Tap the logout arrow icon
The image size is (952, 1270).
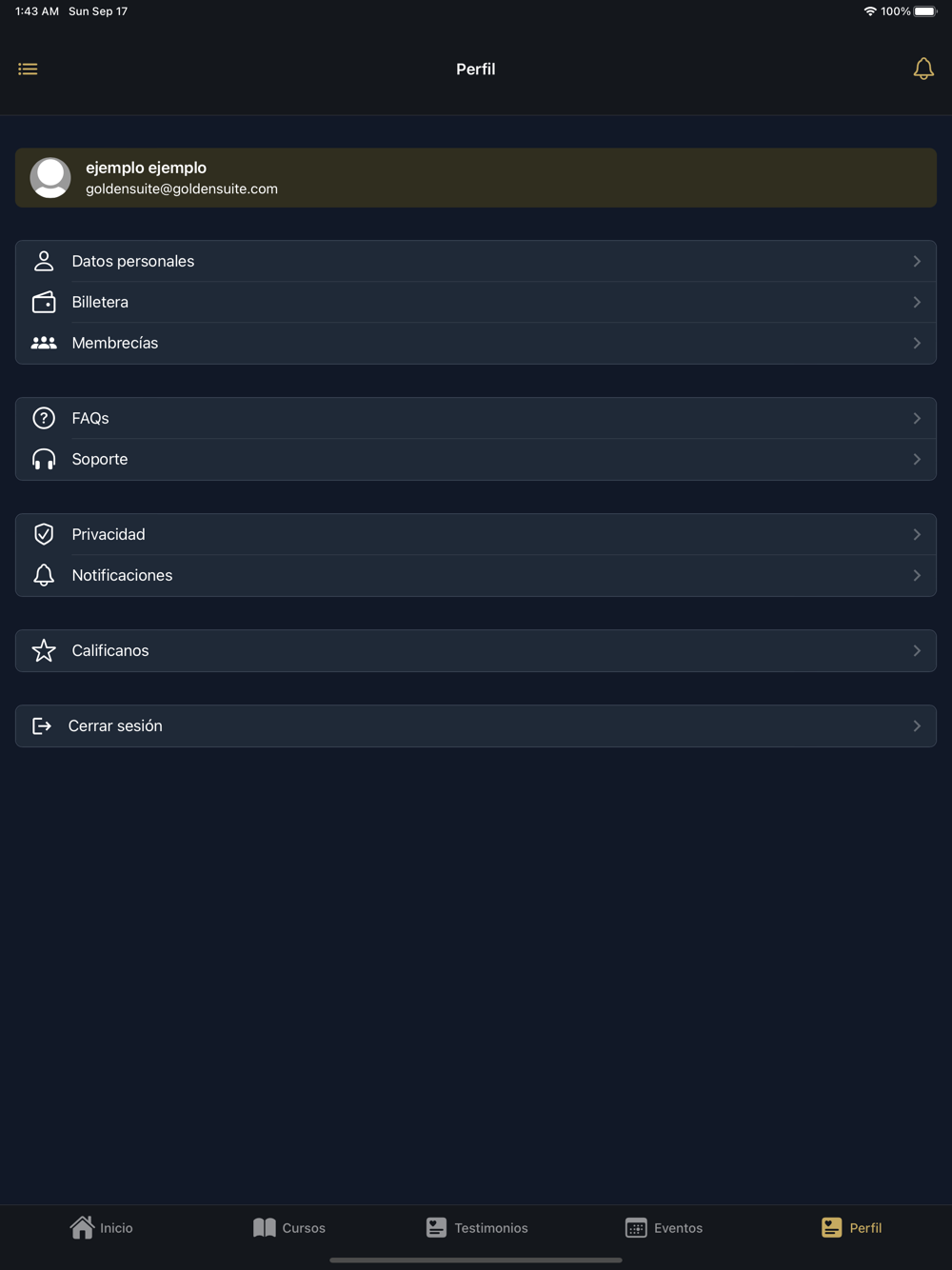pyautogui.click(x=42, y=726)
